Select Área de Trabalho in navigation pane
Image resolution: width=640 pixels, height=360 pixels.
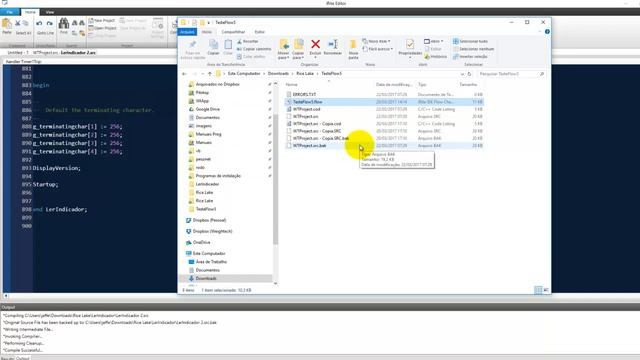pos(211,262)
